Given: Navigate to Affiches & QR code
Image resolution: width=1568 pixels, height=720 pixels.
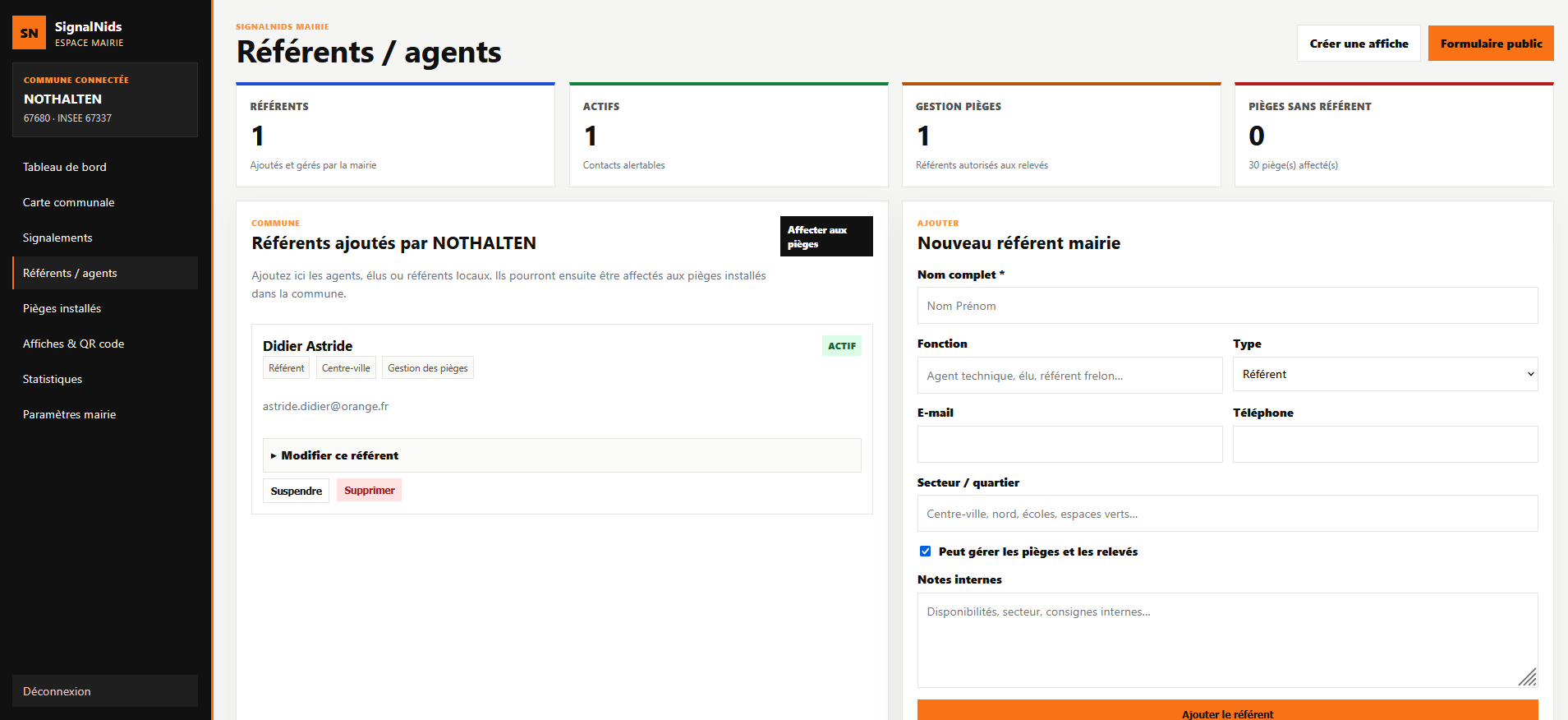Looking at the screenshot, I should 105,344.
